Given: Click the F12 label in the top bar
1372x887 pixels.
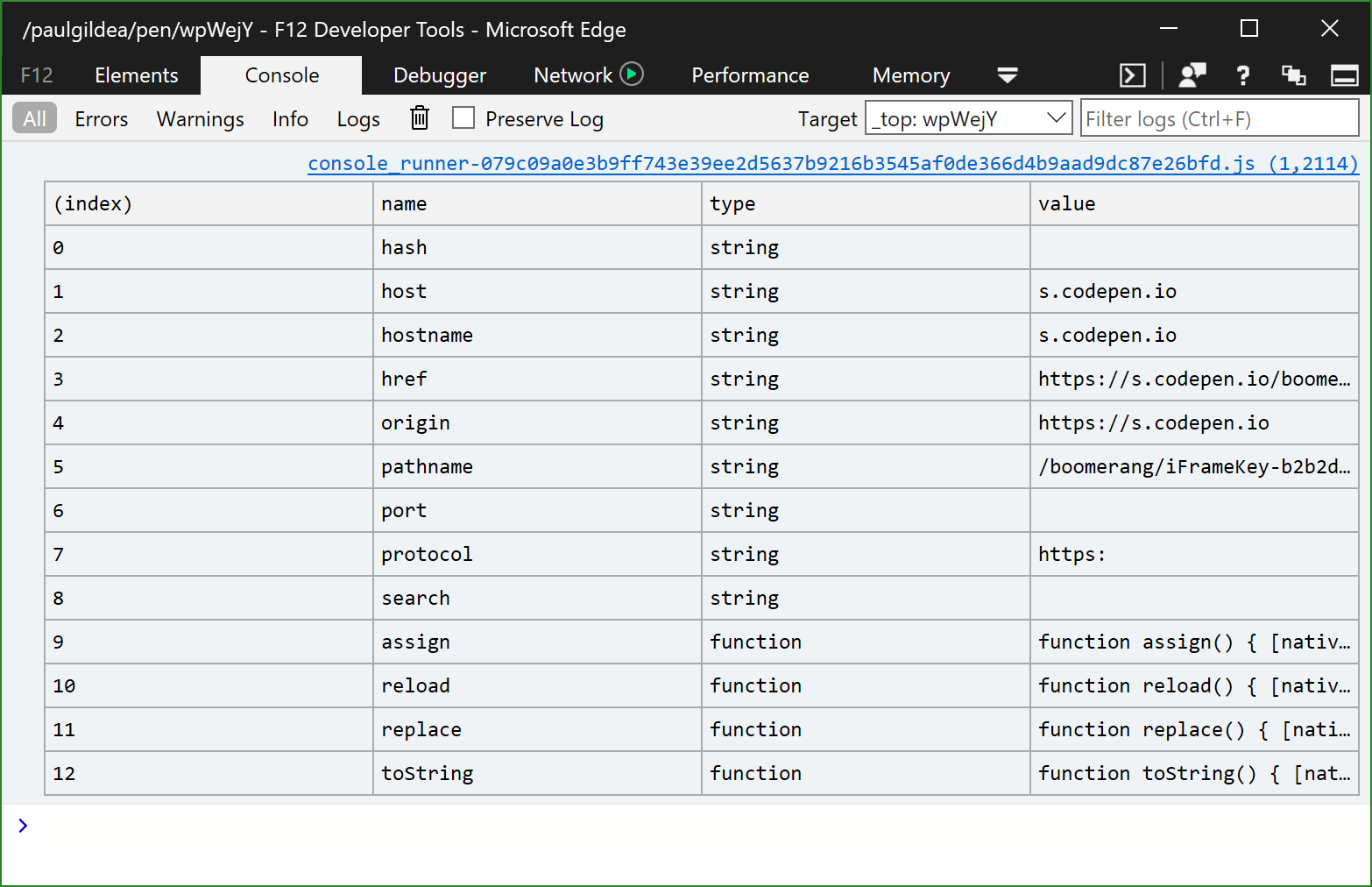Looking at the screenshot, I should [36, 75].
